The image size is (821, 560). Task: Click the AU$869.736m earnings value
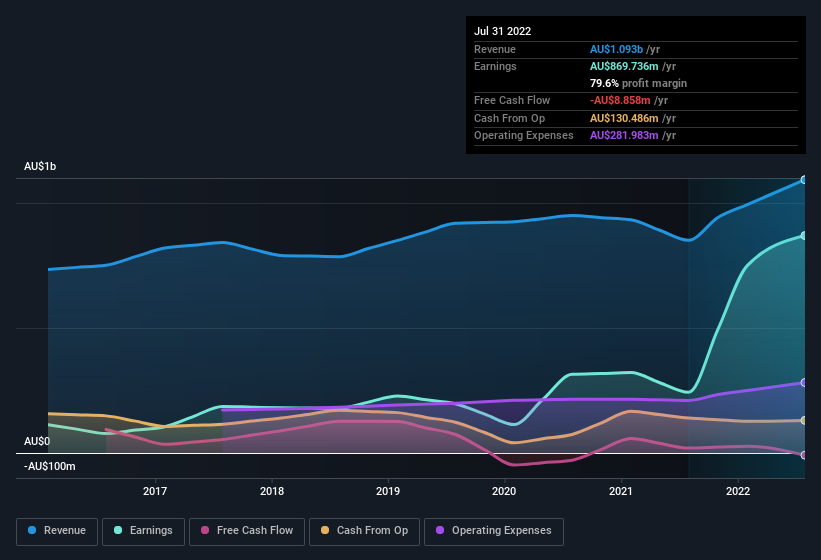(x=624, y=66)
